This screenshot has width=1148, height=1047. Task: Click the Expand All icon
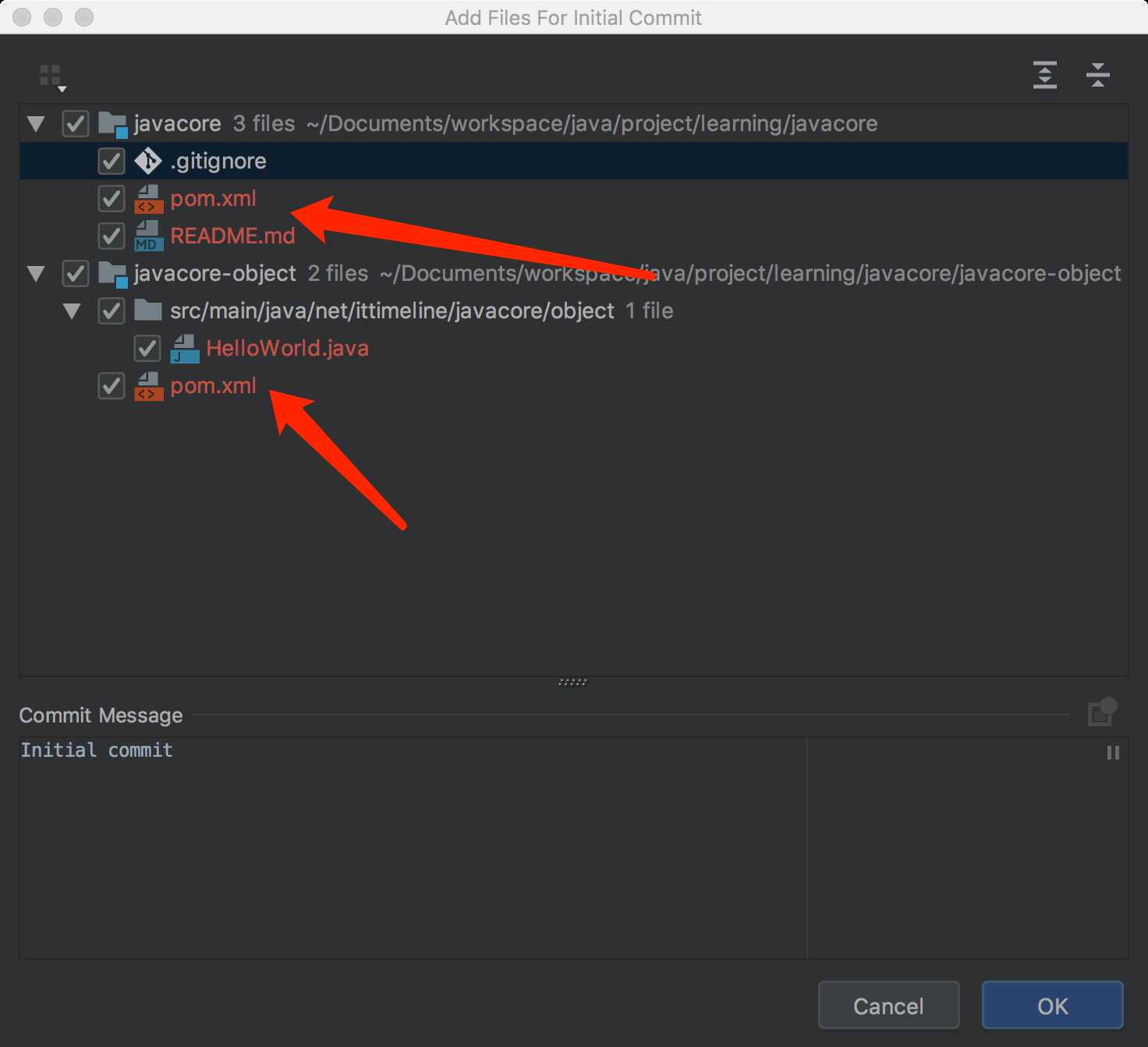[1044, 75]
